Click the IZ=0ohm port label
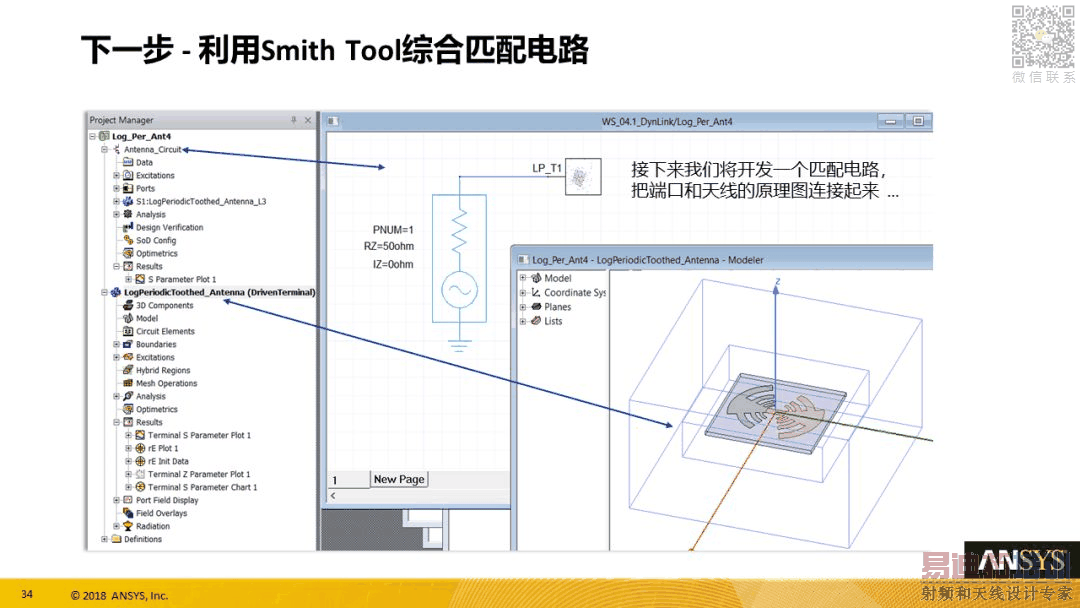 393,264
